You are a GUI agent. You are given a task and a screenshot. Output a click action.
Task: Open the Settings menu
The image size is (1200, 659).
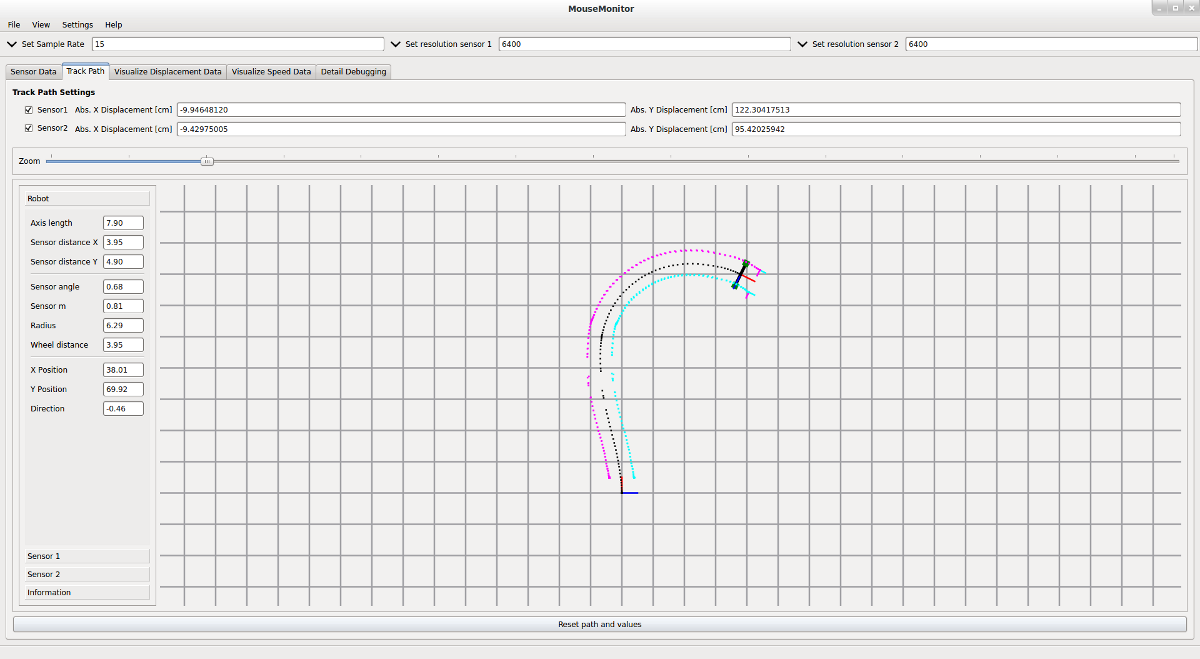coord(77,24)
